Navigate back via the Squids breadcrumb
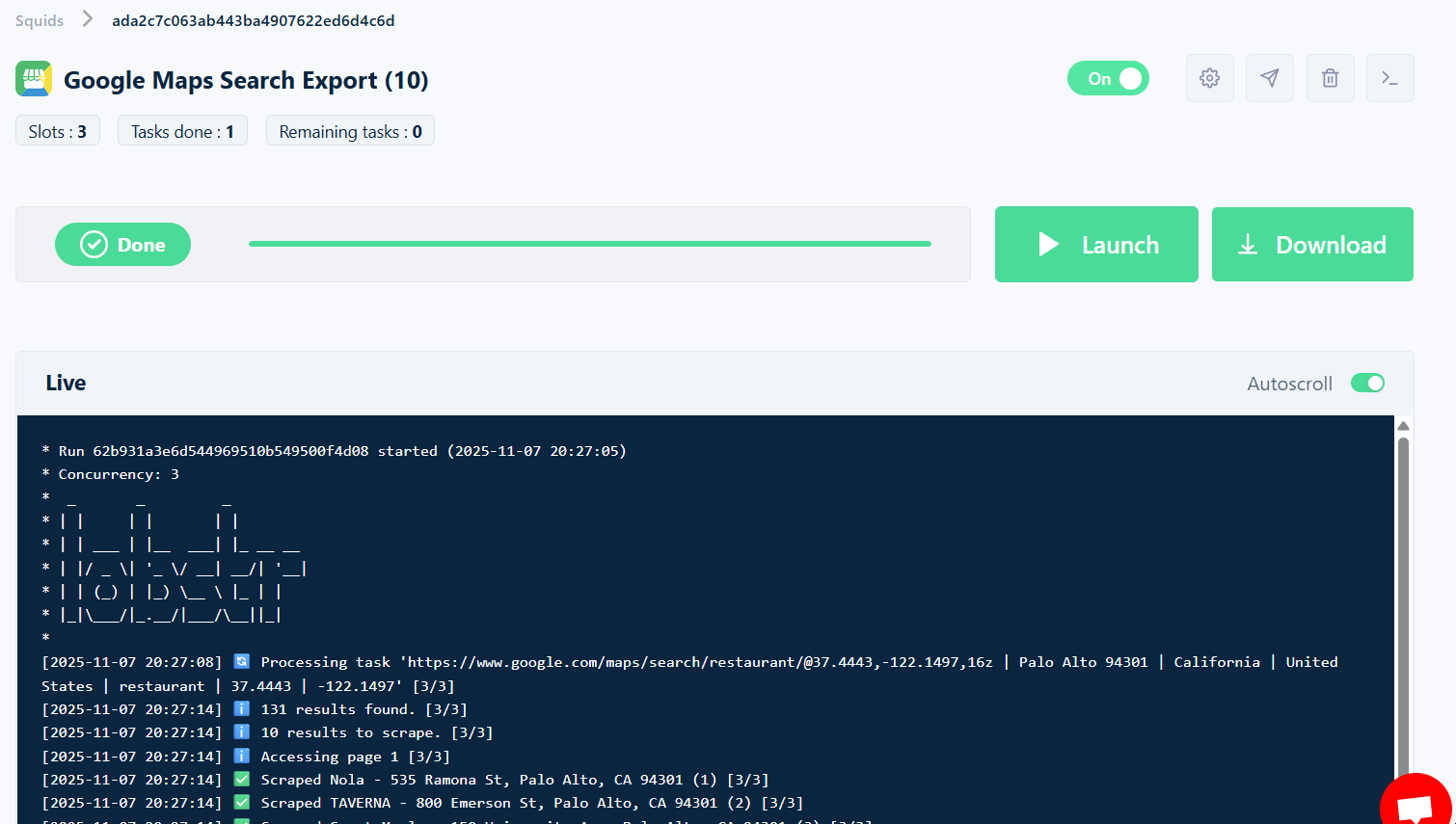 pos(39,20)
